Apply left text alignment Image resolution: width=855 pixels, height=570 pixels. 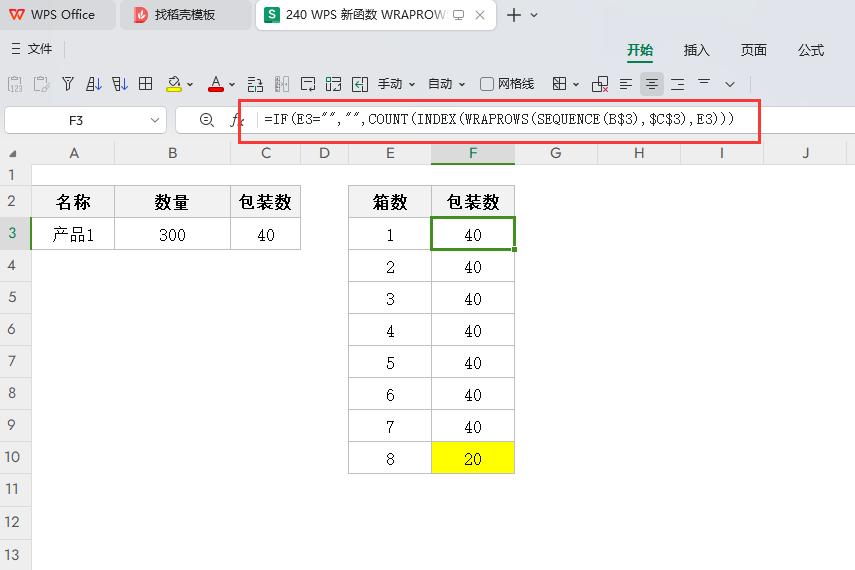pos(626,84)
